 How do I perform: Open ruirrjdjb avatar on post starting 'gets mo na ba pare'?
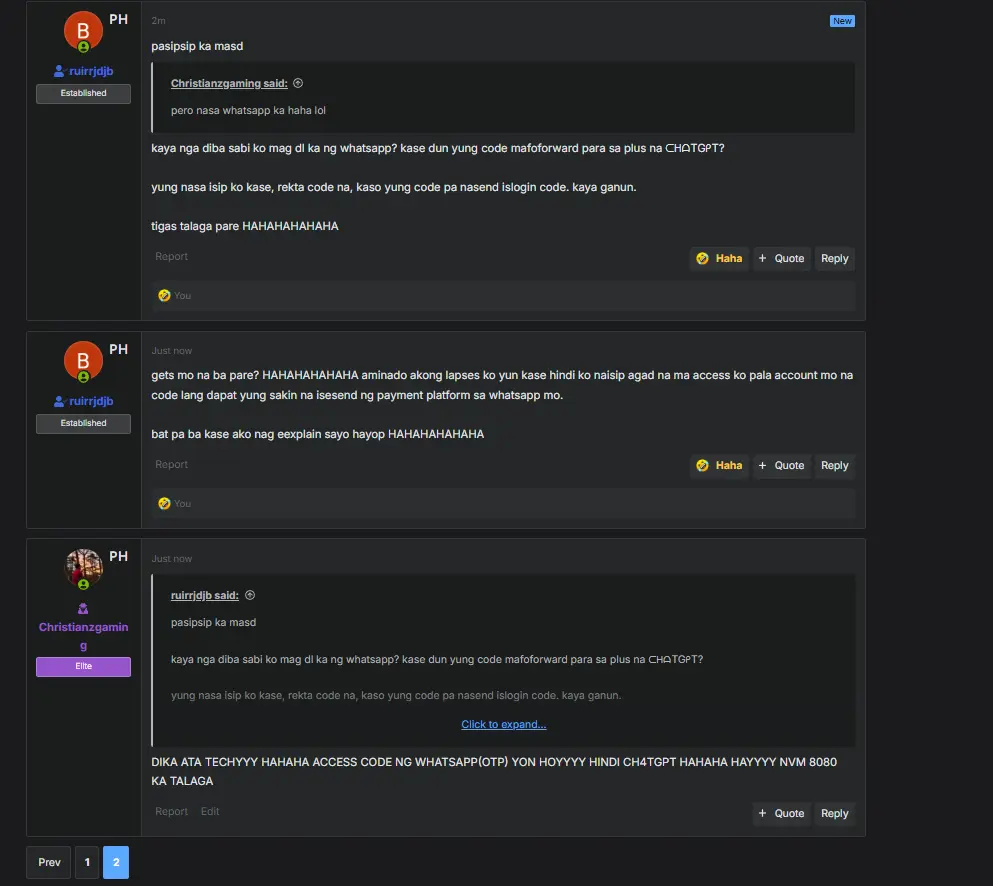tap(83, 360)
